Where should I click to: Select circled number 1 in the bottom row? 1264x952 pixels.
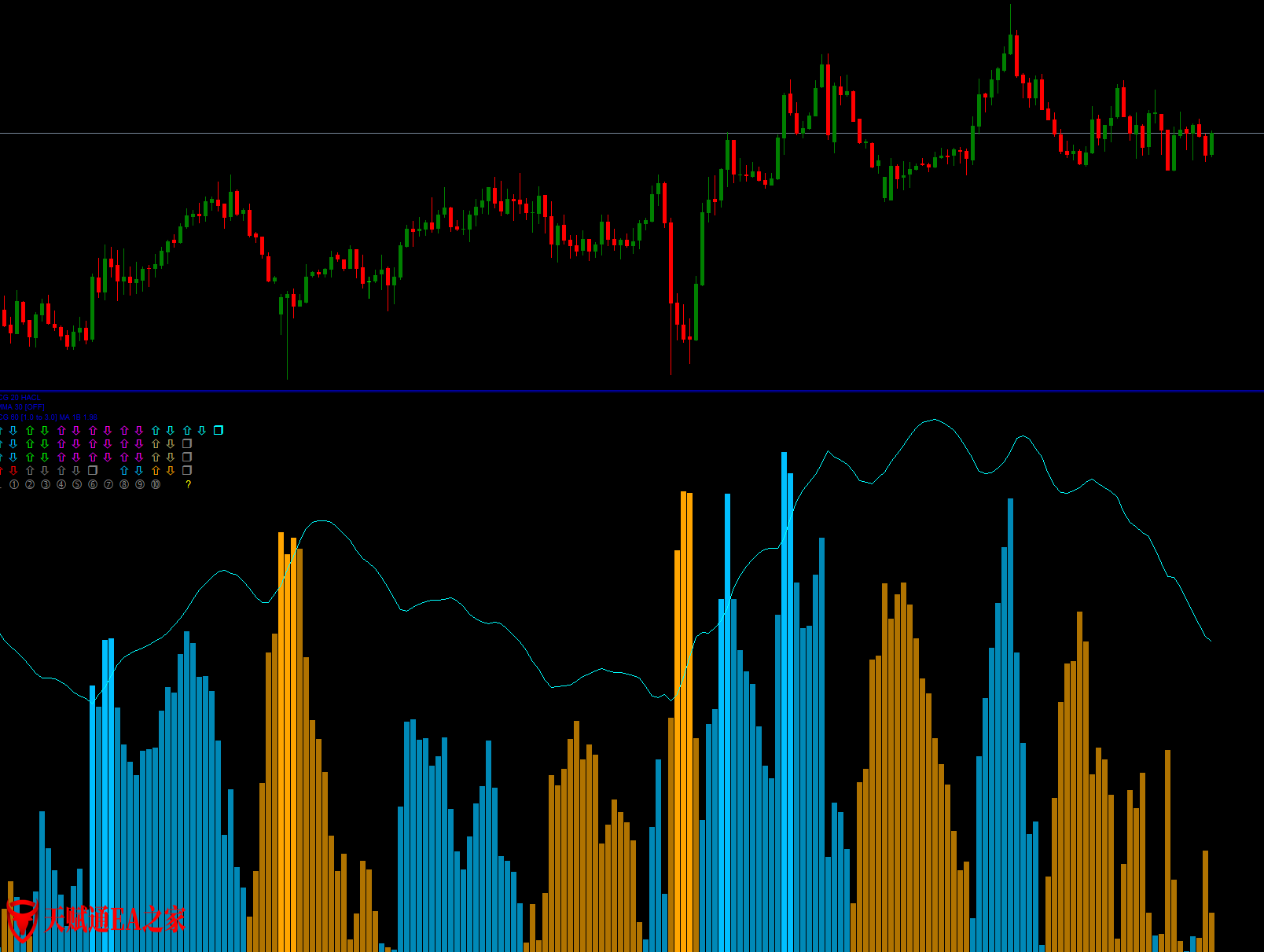tap(14, 484)
